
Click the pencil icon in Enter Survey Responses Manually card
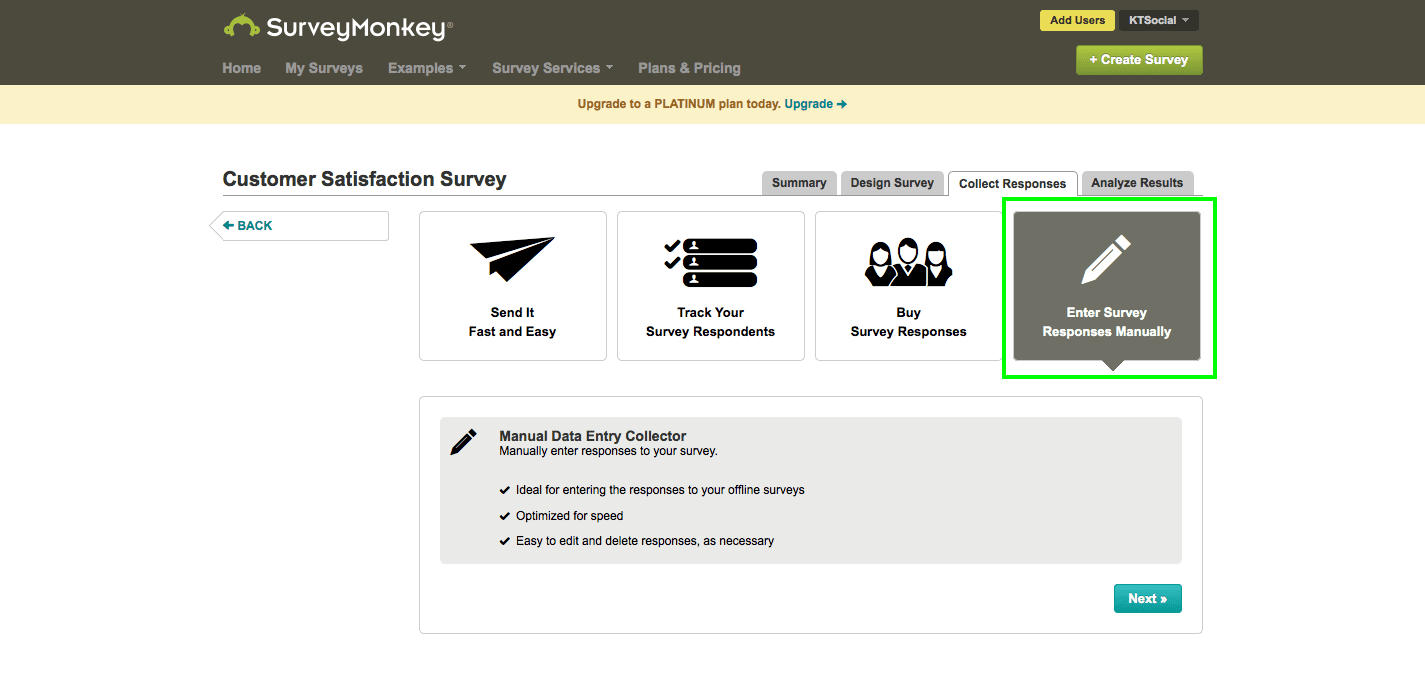(1106, 259)
